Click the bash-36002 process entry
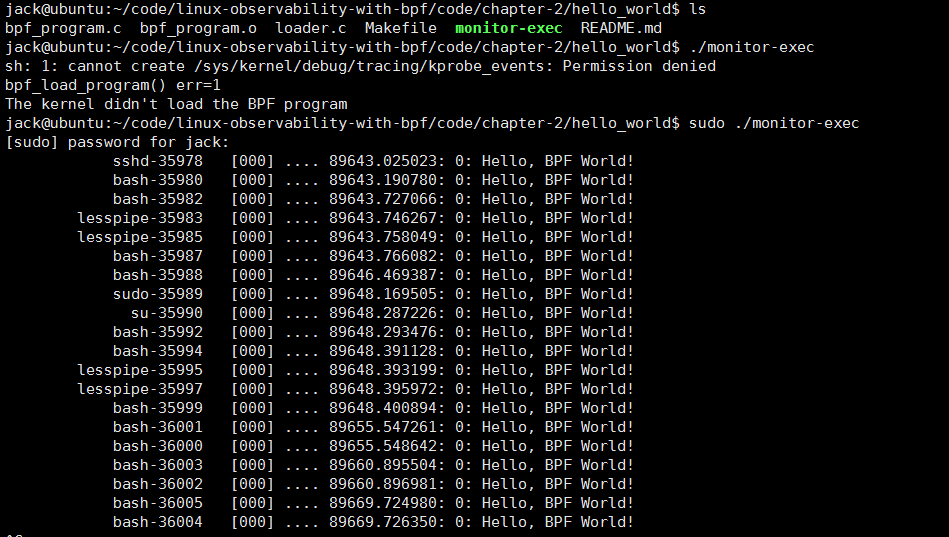Screen dimensions: 949x537 [157, 484]
